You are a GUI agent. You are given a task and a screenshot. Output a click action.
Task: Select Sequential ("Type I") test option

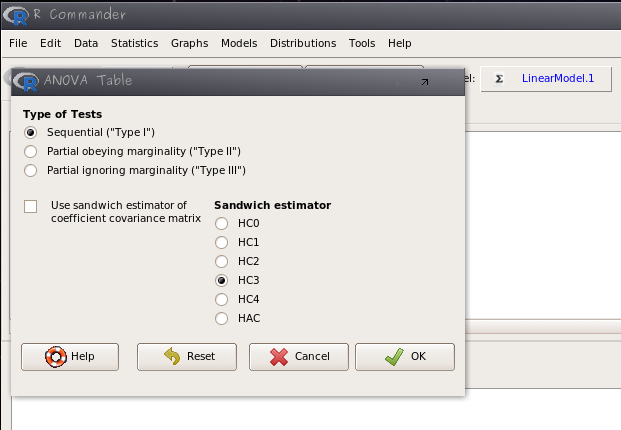click(30, 132)
